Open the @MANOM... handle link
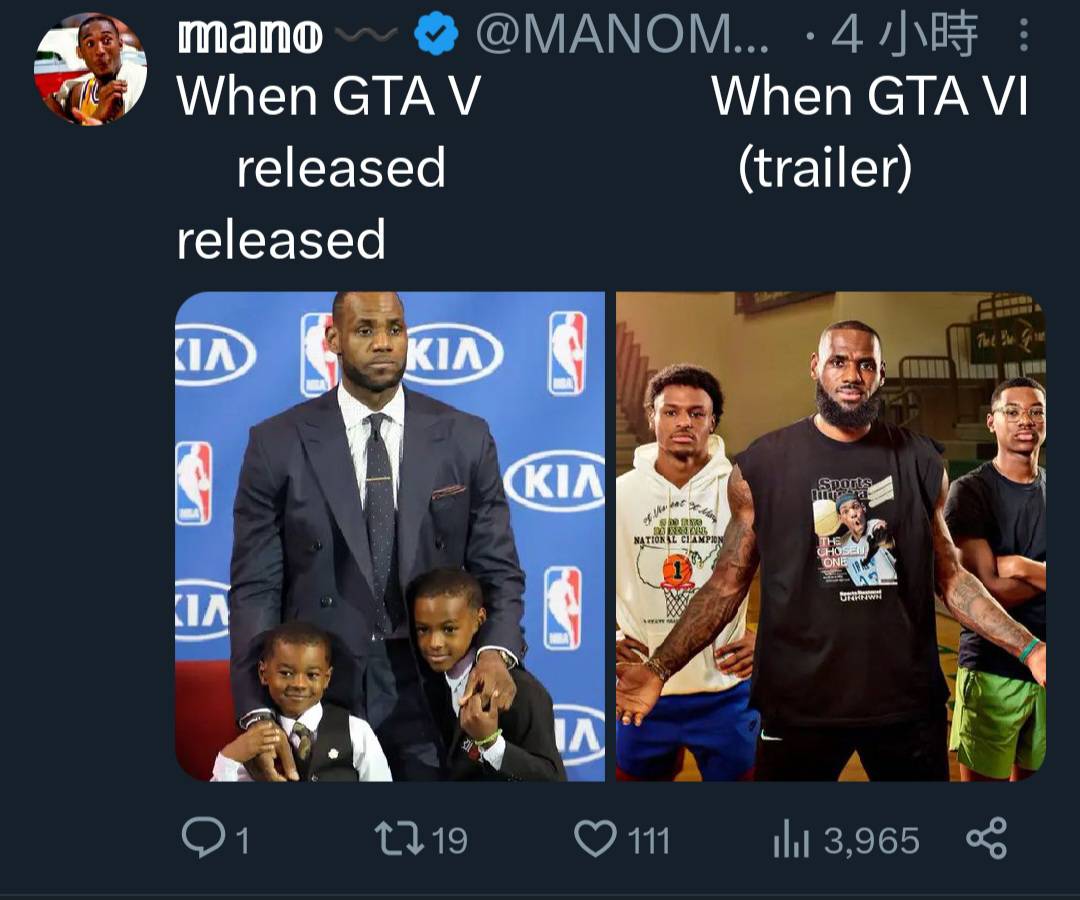Image resolution: width=1080 pixels, height=900 pixels. pyautogui.click(x=621, y=35)
